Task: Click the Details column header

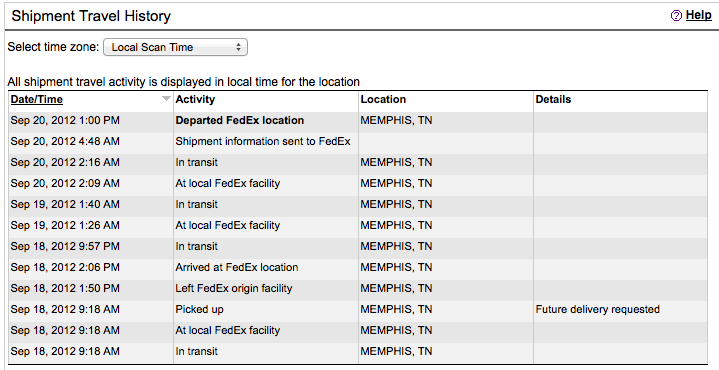Action: coord(553,99)
